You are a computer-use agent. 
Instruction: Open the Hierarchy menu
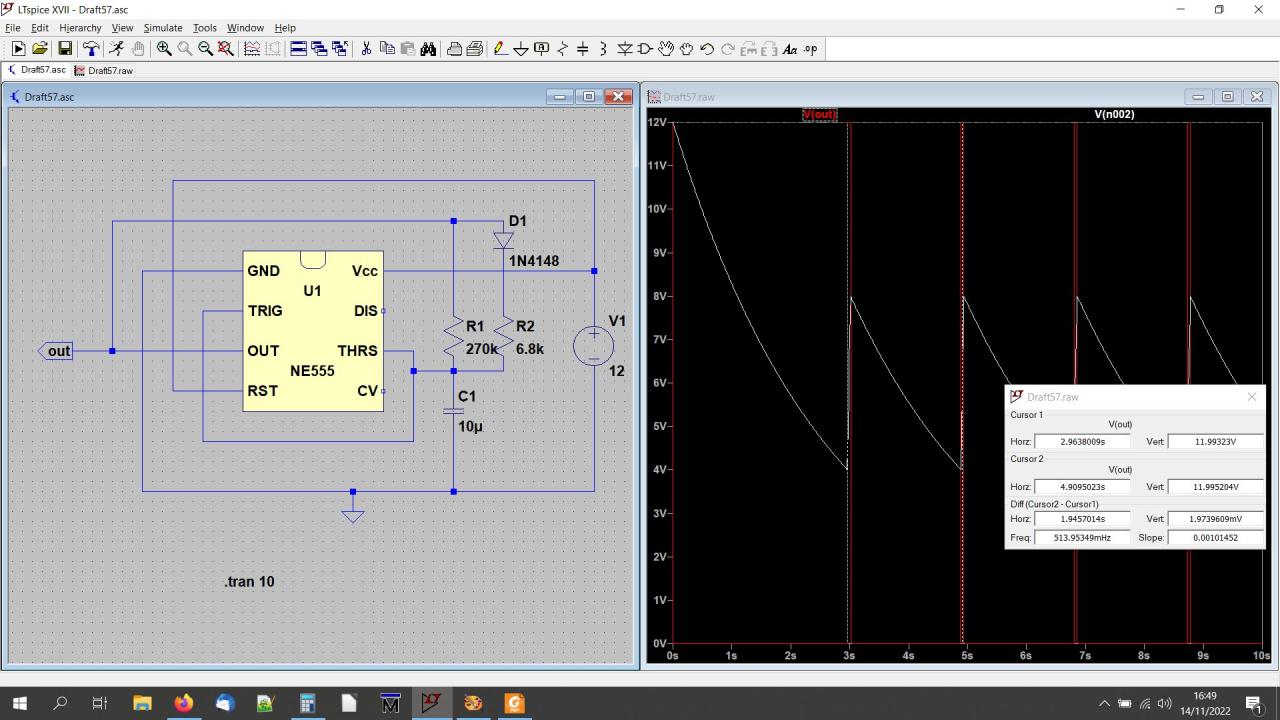pos(80,28)
